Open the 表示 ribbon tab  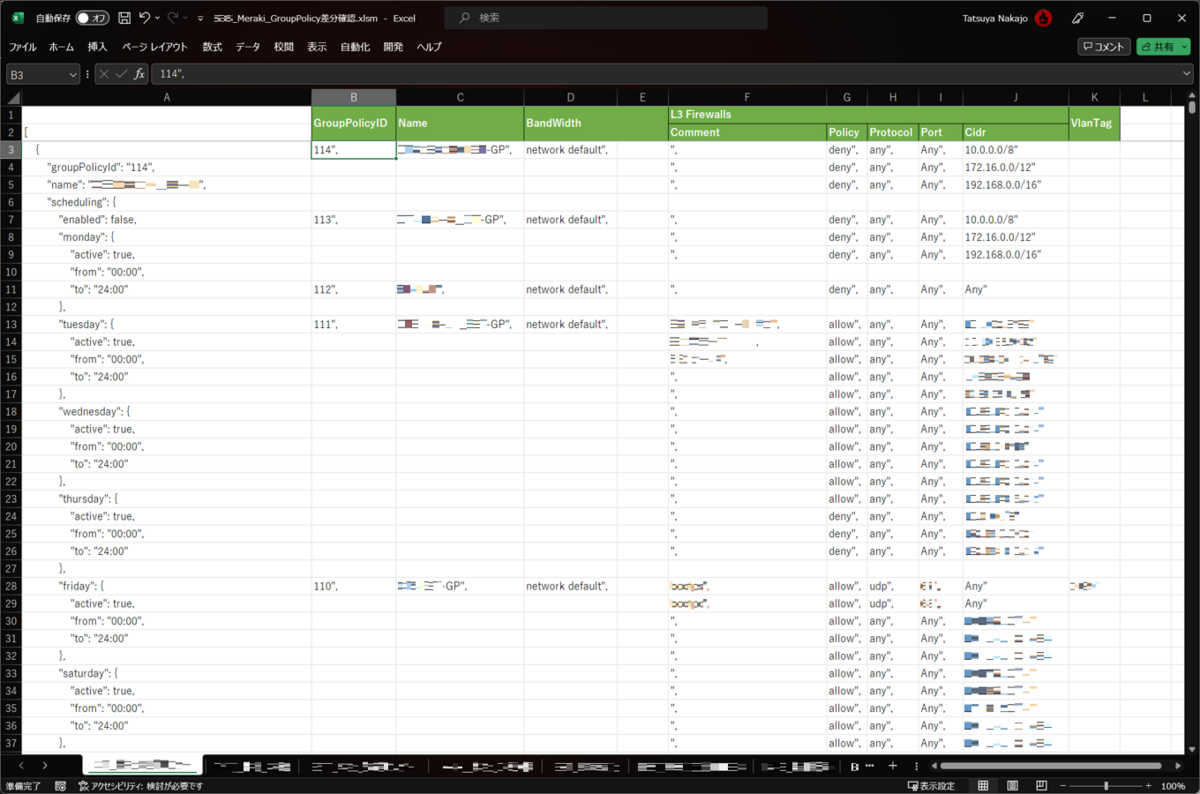coord(317,47)
